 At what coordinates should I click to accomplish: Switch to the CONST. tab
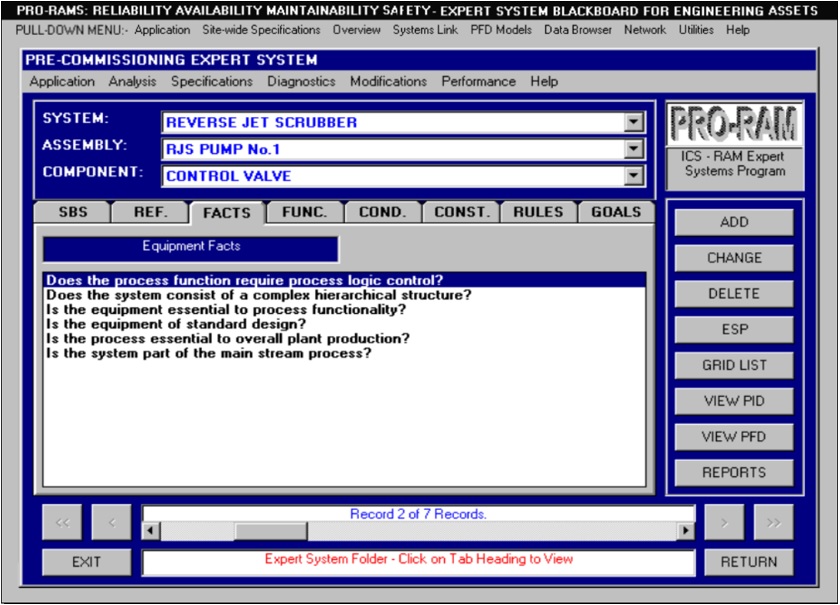coord(462,212)
